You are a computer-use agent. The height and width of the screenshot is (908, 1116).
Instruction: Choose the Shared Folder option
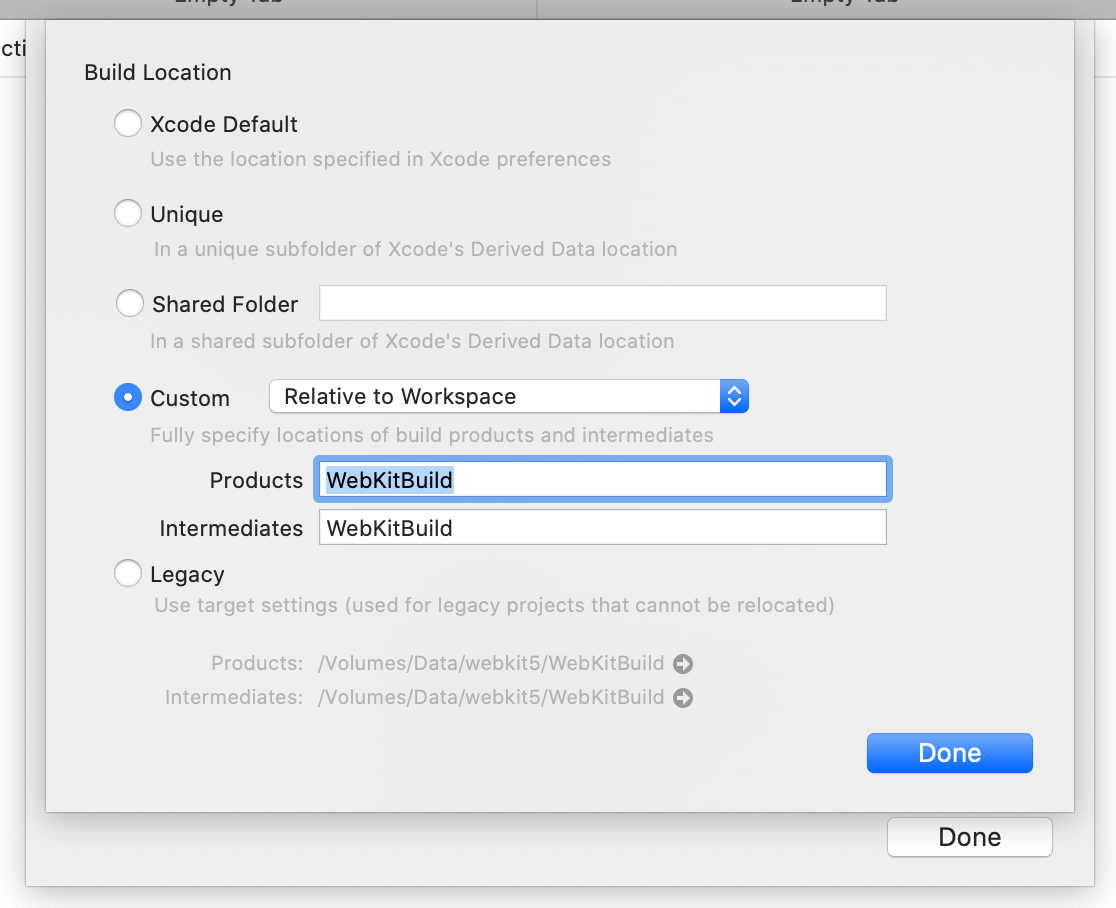[x=129, y=303]
